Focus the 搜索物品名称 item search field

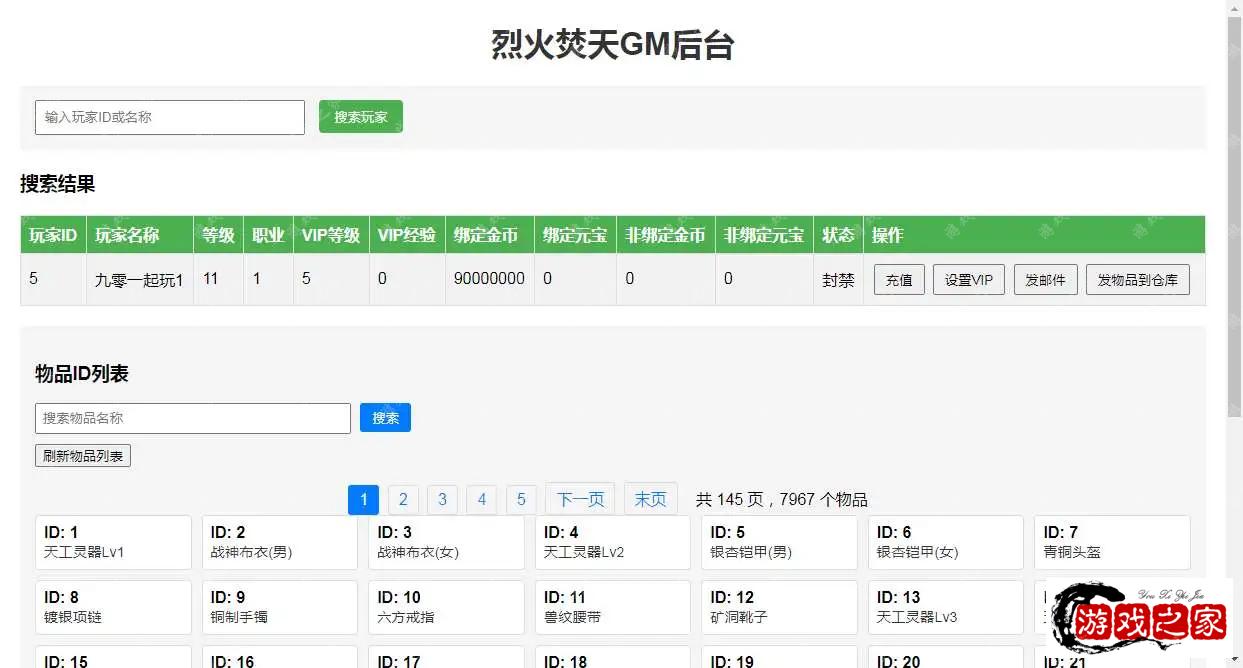pos(192,418)
